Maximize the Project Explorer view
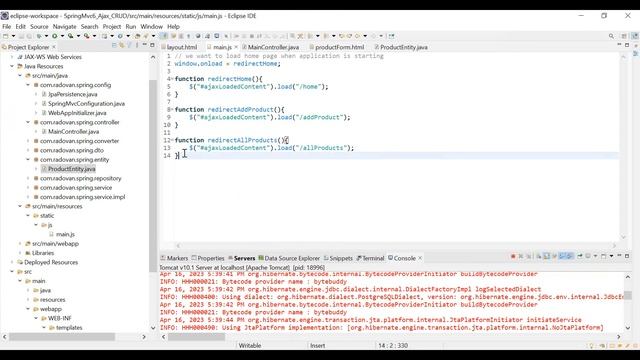Image resolution: width=640 pixels, height=360 pixels. 152,45
